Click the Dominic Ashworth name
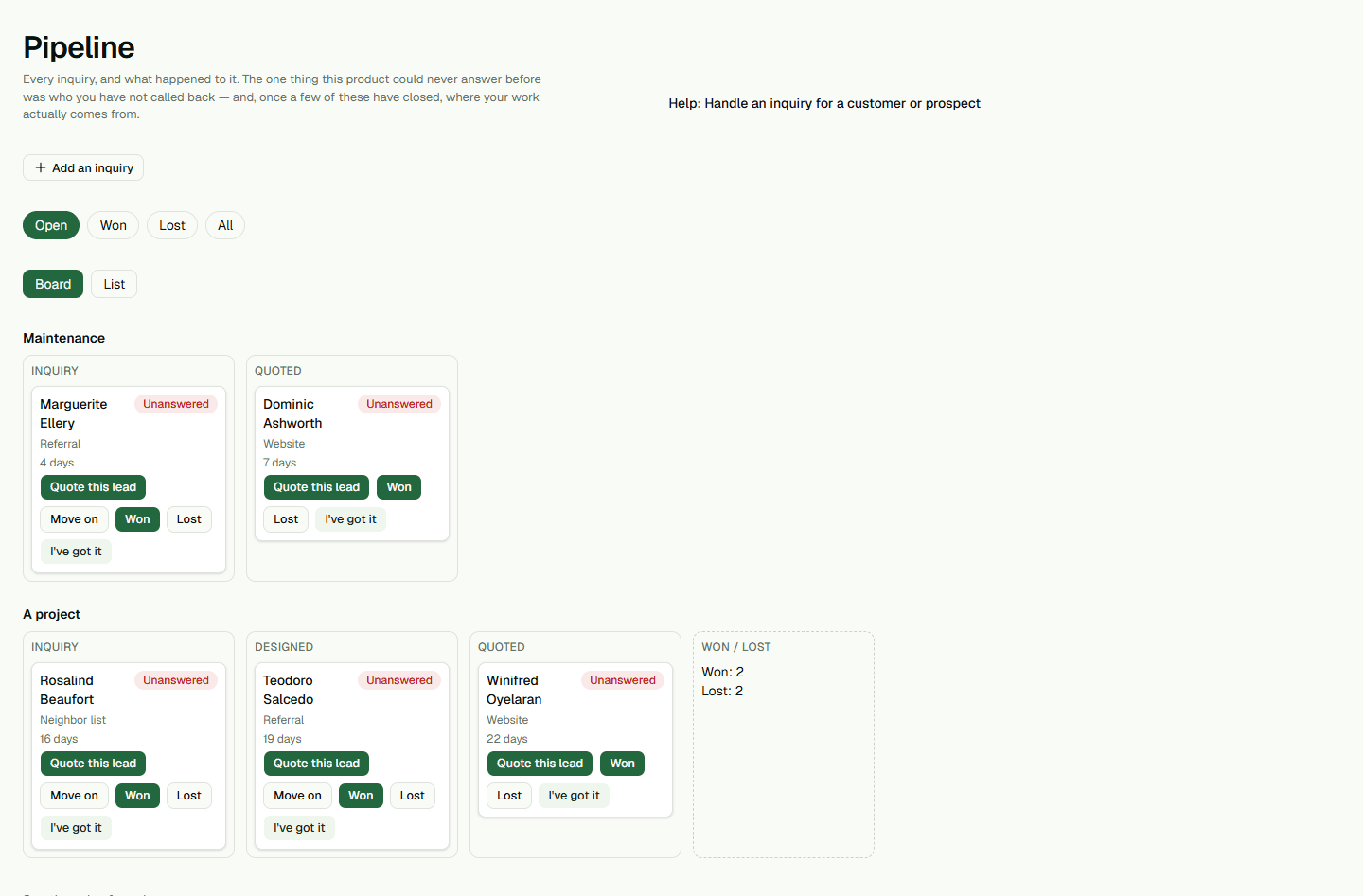This screenshot has height=896, width=1363. pyautogui.click(x=292, y=413)
